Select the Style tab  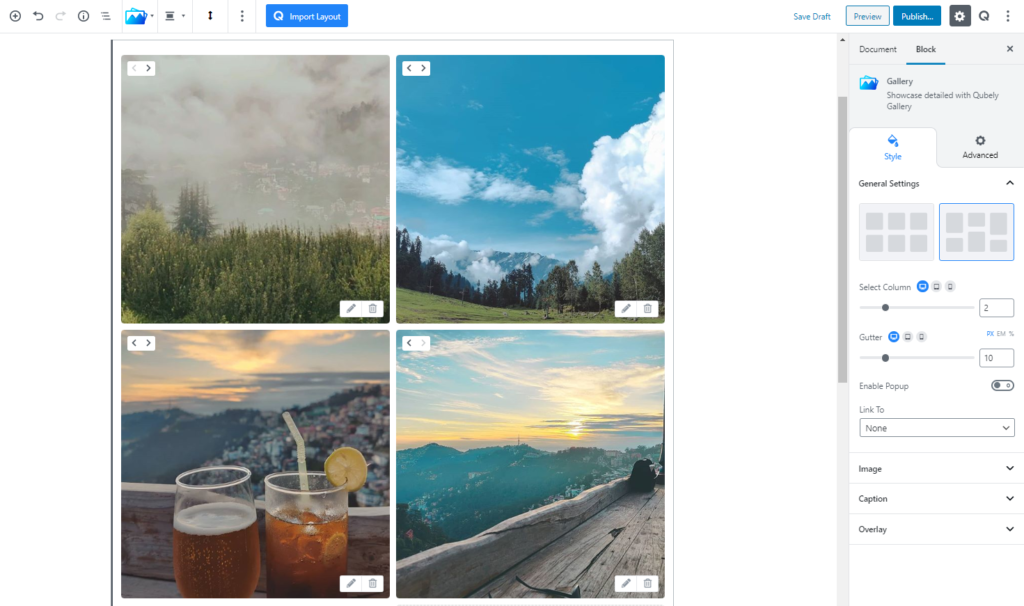pos(893,148)
